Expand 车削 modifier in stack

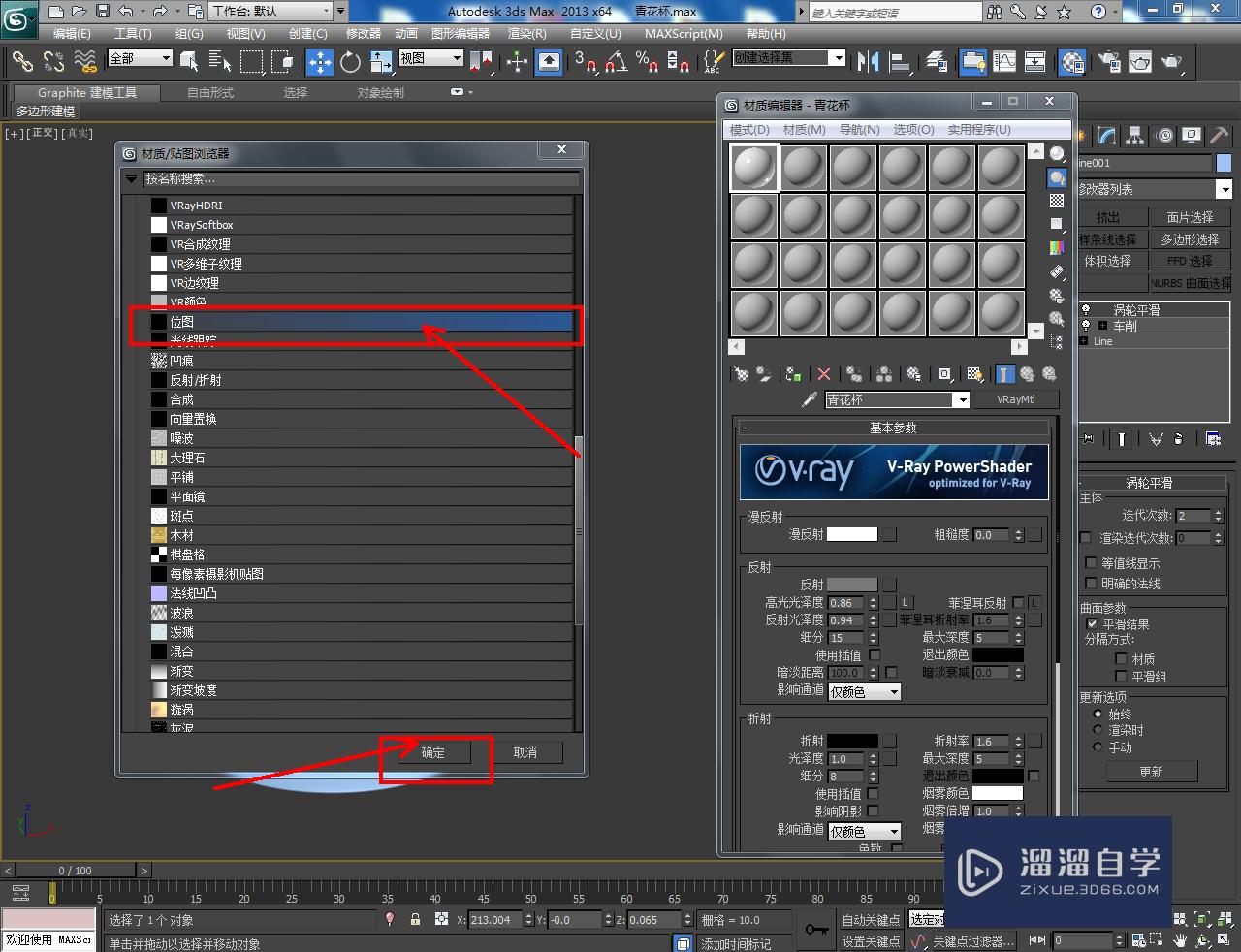point(1102,326)
